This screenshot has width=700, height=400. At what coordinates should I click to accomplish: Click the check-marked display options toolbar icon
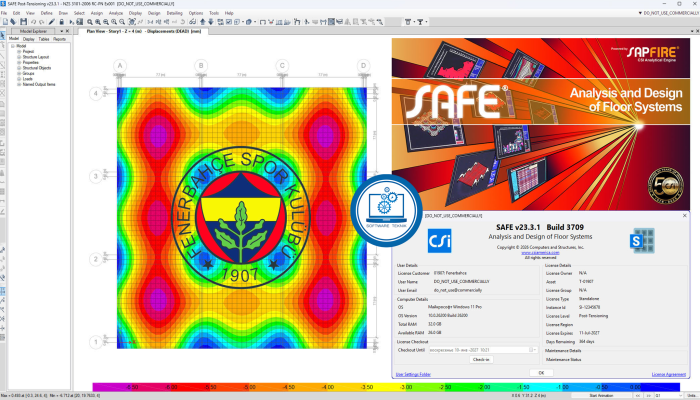[x=229, y=22]
